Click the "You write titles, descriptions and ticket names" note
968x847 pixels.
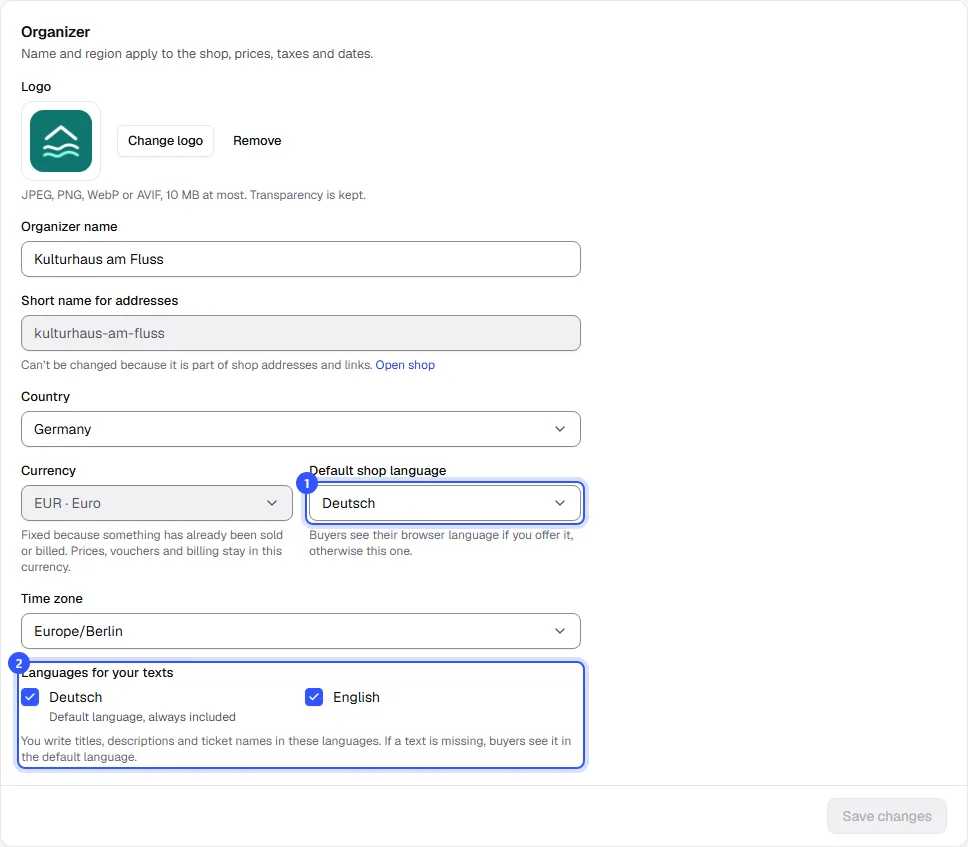pyautogui.click(x=296, y=749)
